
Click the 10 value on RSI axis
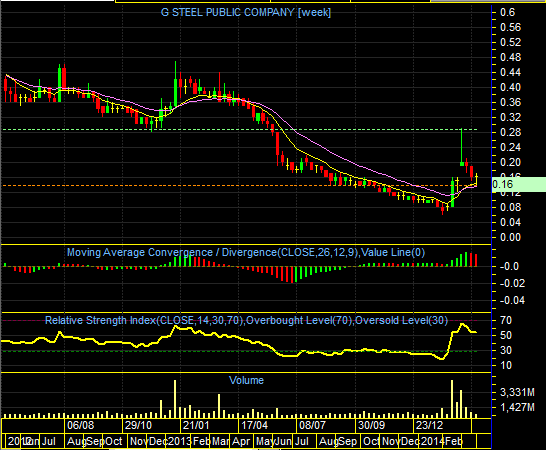point(506,365)
